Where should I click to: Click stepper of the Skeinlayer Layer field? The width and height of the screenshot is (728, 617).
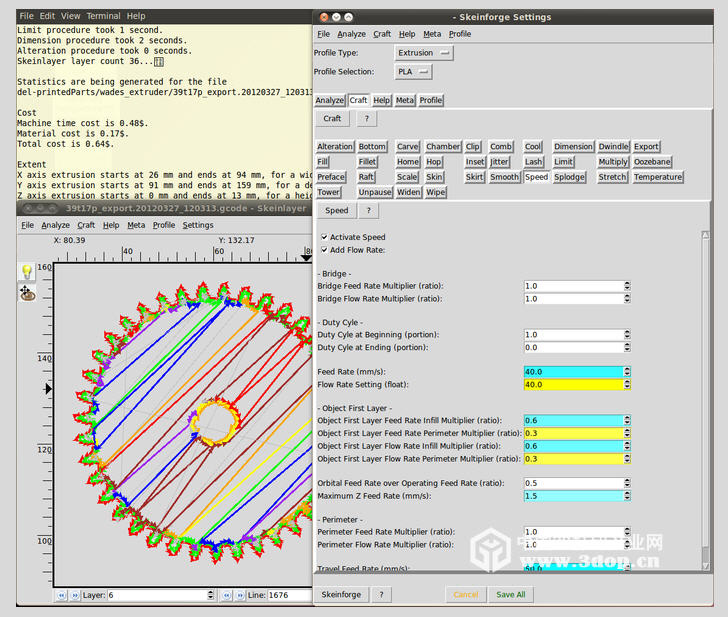coord(211,595)
